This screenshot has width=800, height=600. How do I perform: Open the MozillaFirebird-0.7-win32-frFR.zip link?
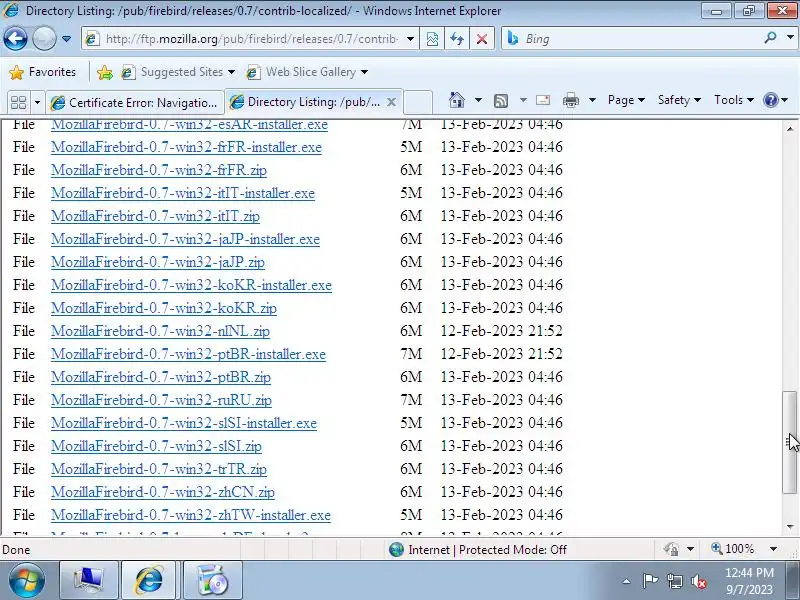click(159, 170)
